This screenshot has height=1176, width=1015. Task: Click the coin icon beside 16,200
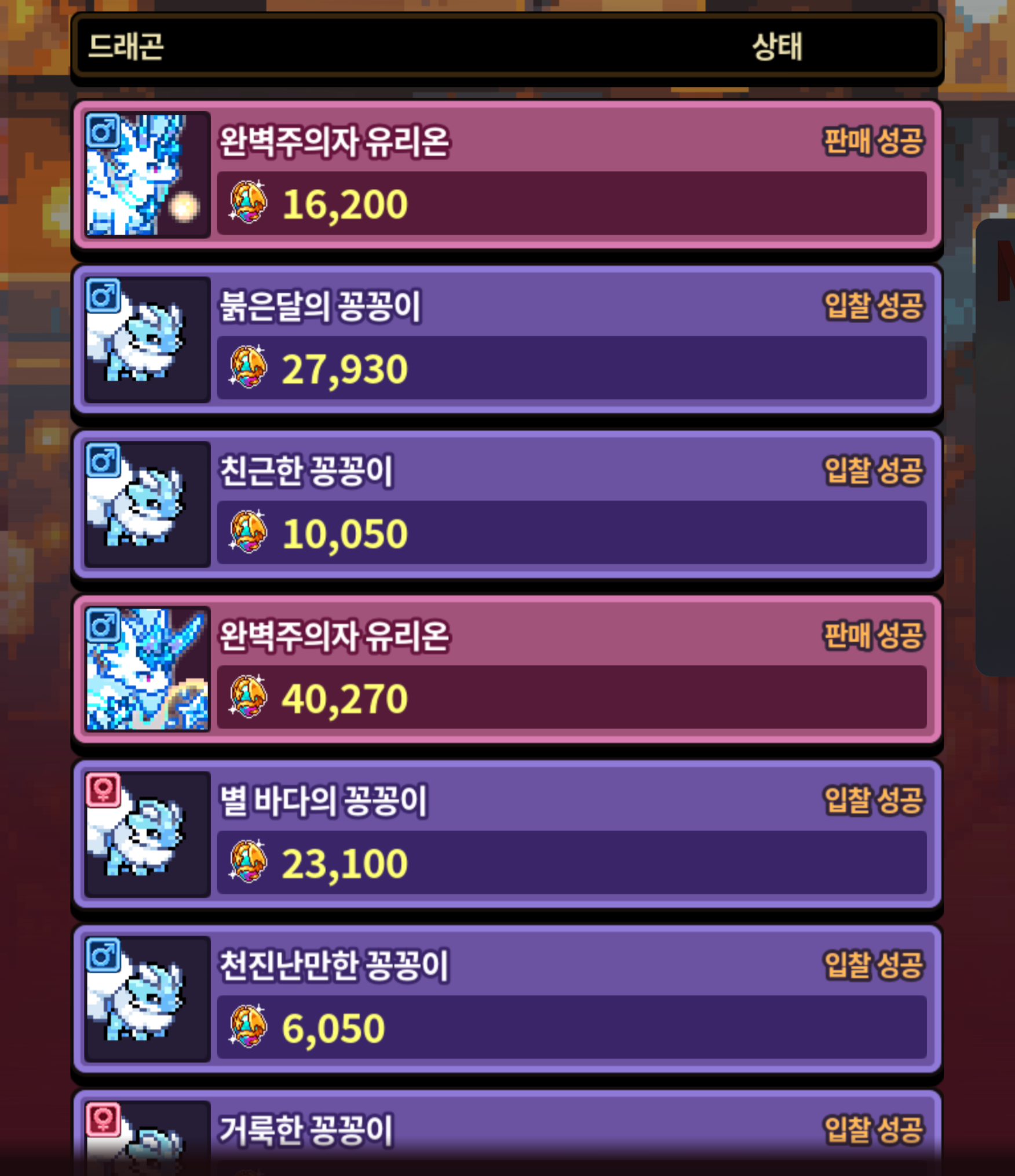pyautogui.click(x=249, y=202)
